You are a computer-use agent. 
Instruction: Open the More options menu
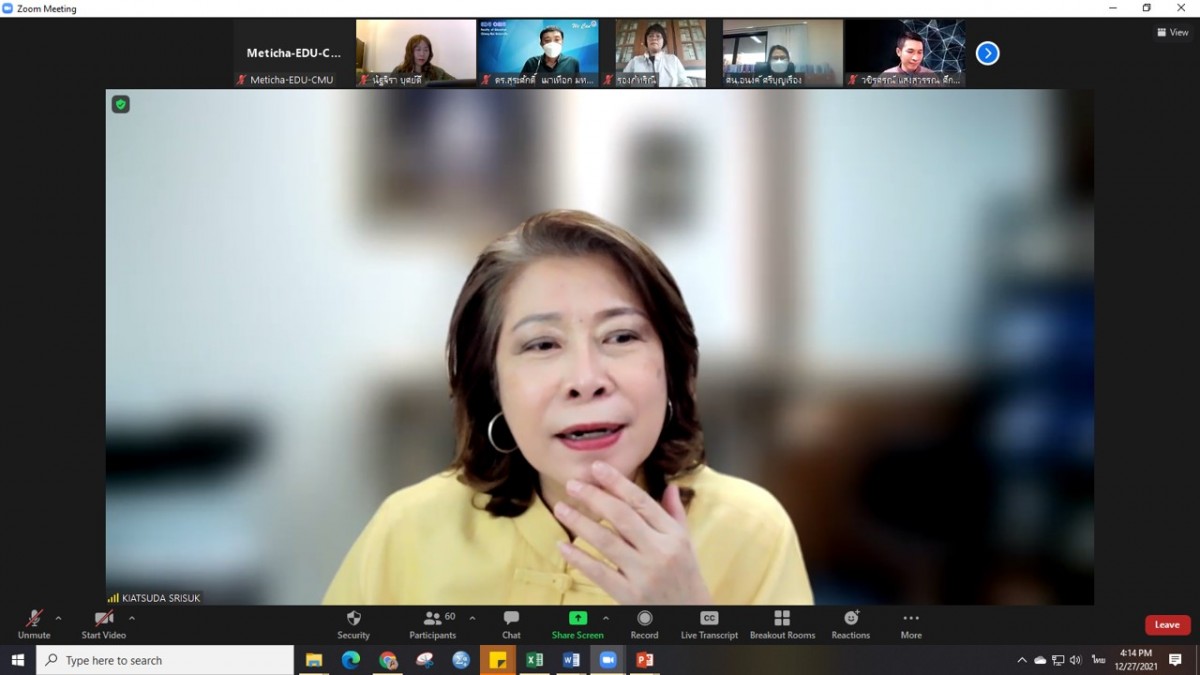(x=910, y=625)
